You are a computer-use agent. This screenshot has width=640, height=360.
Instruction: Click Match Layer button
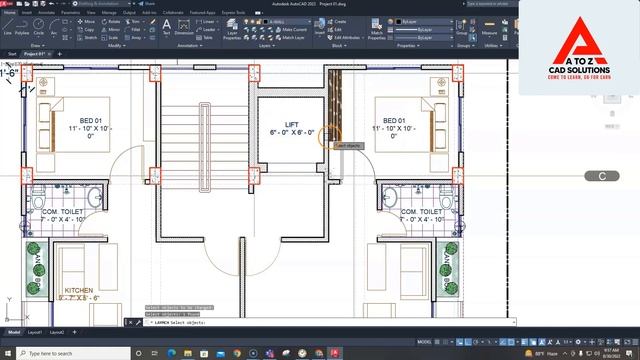point(290,38)
